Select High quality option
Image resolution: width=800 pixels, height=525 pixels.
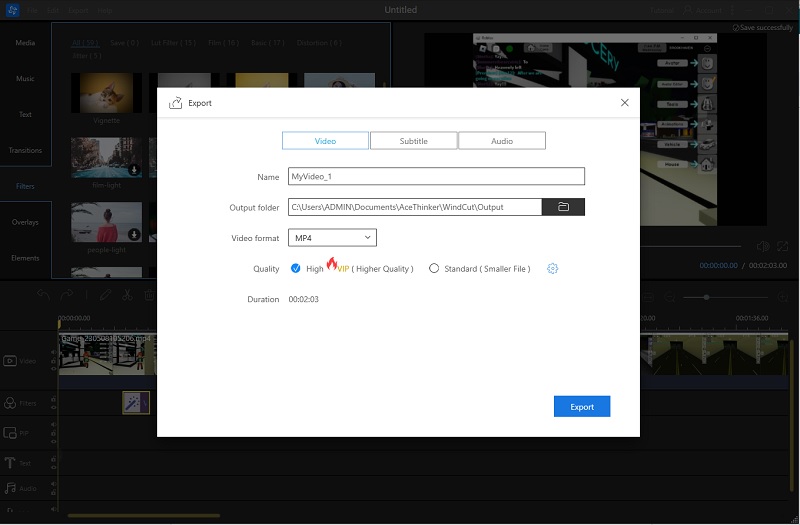tap(295, 268)
